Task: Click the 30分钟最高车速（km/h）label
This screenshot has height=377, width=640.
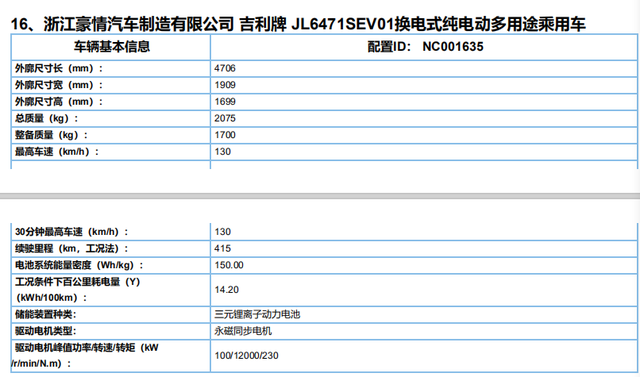Action: tap(72, 232)
